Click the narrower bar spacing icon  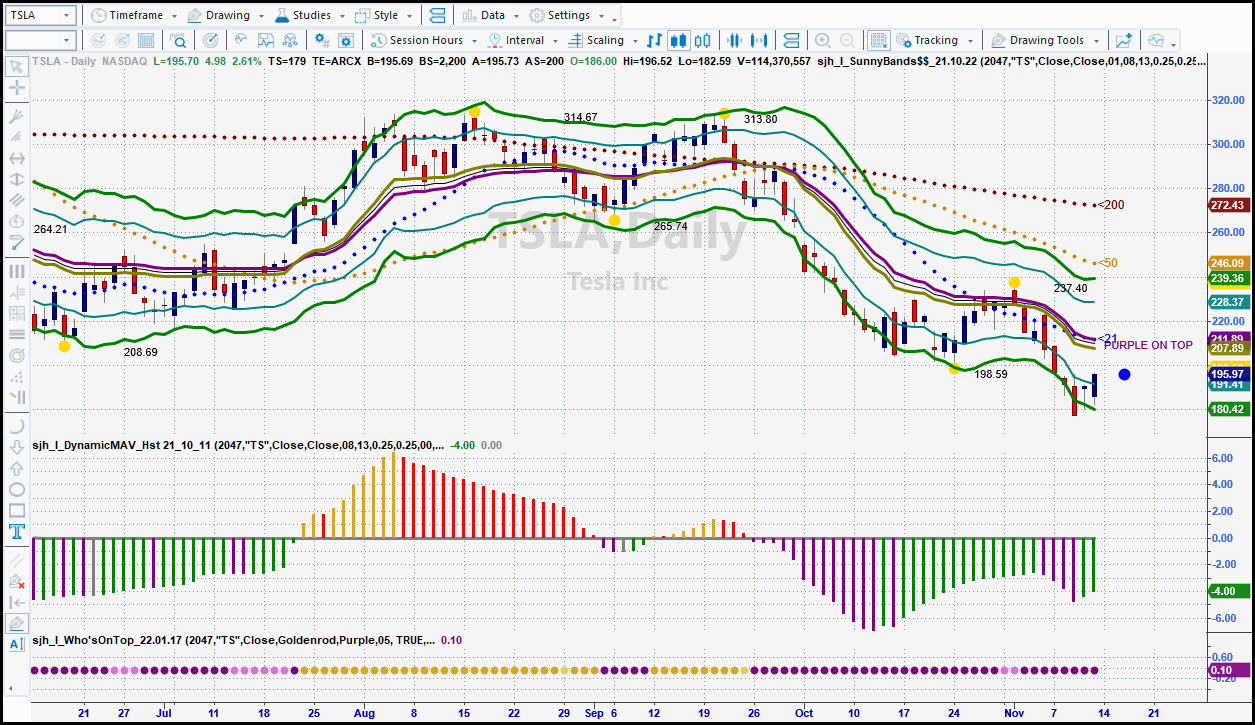point(736,41)
